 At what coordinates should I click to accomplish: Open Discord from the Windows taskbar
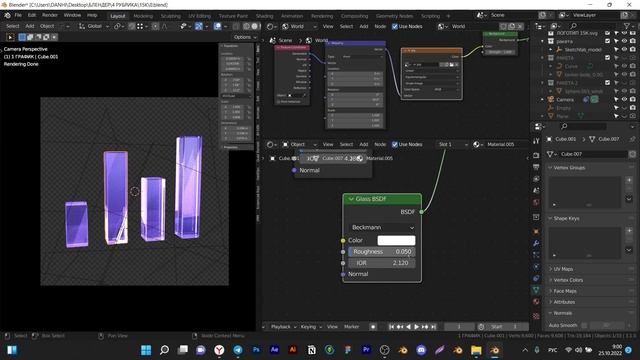pyautogui.click(x=421, y=350)
